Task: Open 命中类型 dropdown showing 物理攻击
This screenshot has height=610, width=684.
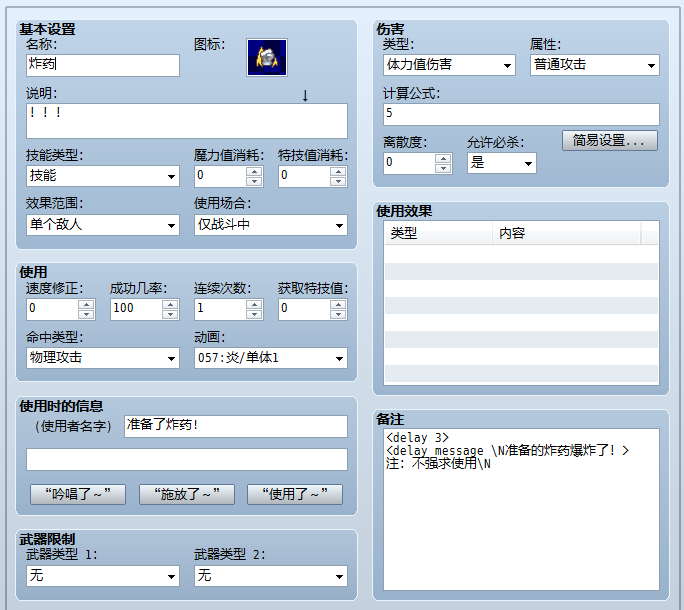Action: pos(103,358)
